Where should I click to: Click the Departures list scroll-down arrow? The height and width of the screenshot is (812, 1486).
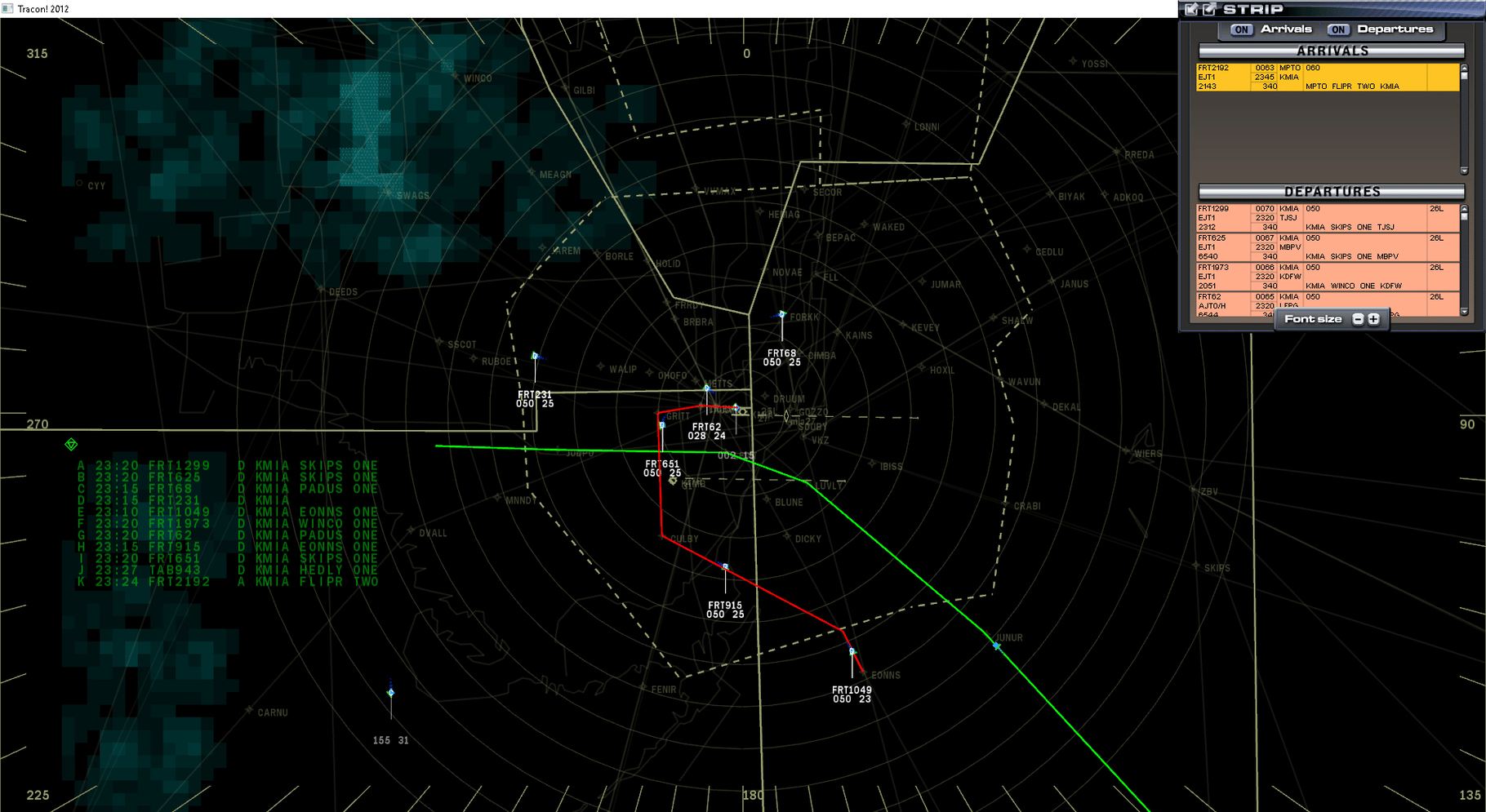pyautogui.click(x=1464, y=311)
